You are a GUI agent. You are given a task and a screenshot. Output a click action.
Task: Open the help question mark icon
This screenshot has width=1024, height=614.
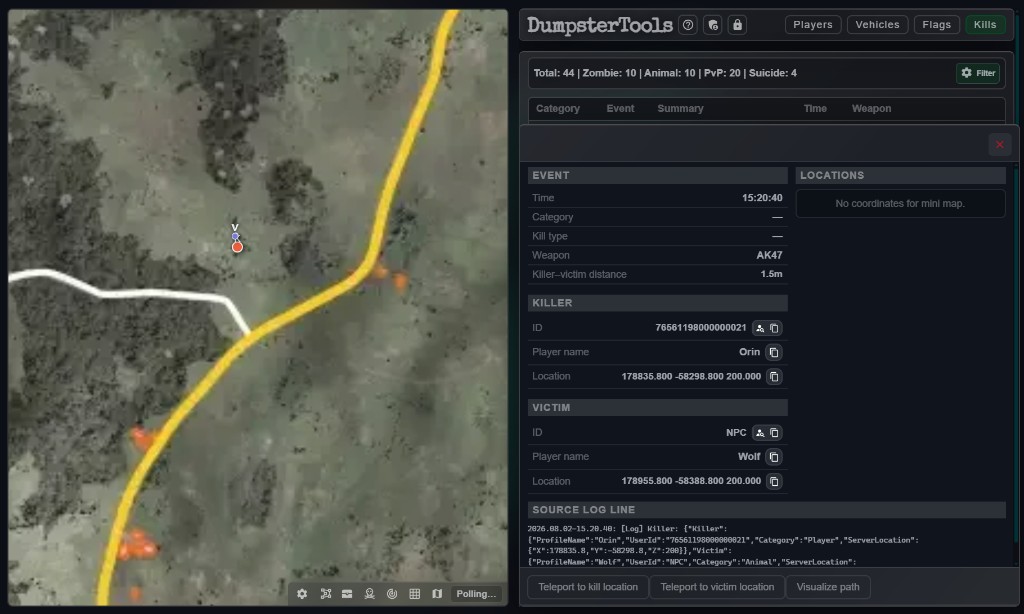[688, 25]
